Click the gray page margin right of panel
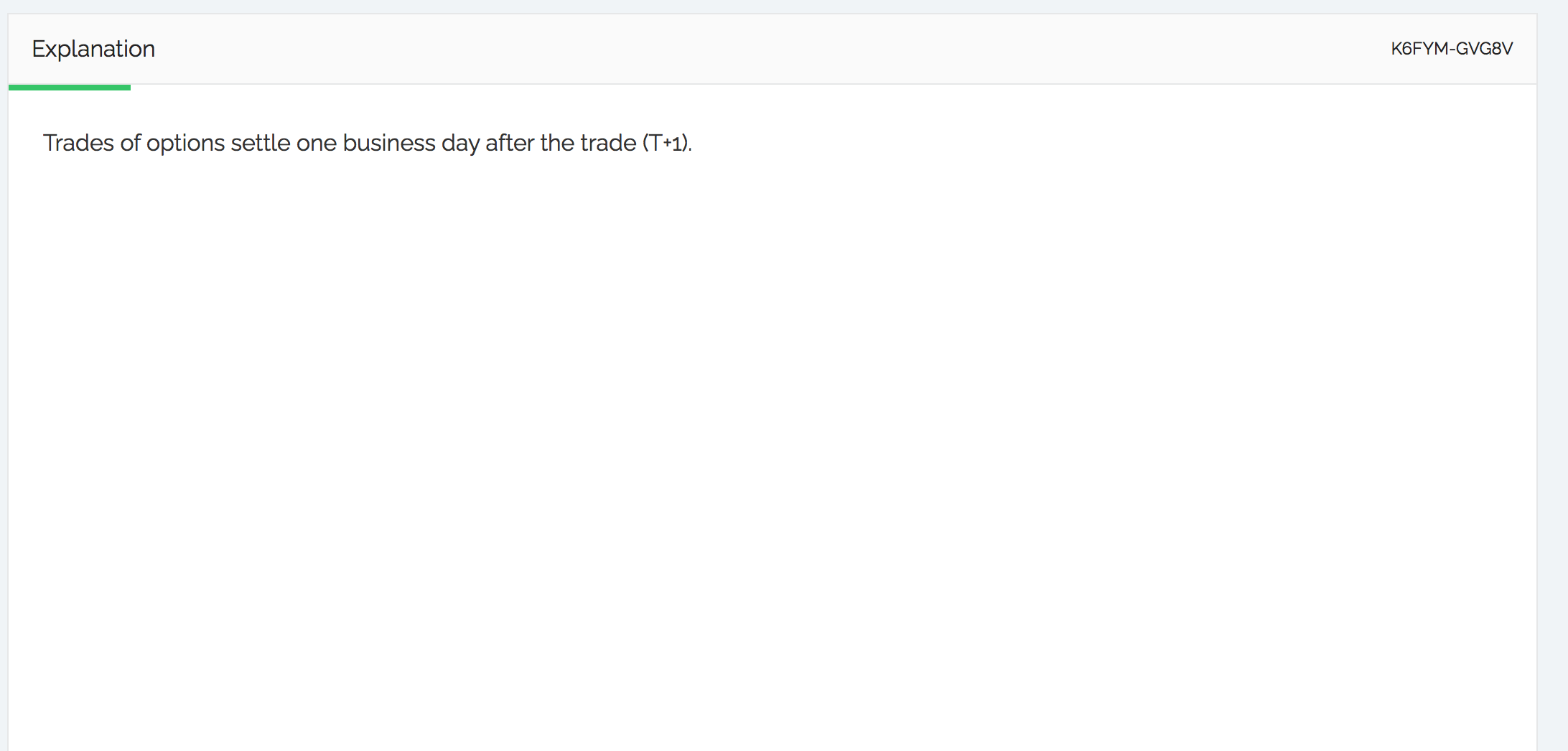1568x751 pixels. (1553, 359)
